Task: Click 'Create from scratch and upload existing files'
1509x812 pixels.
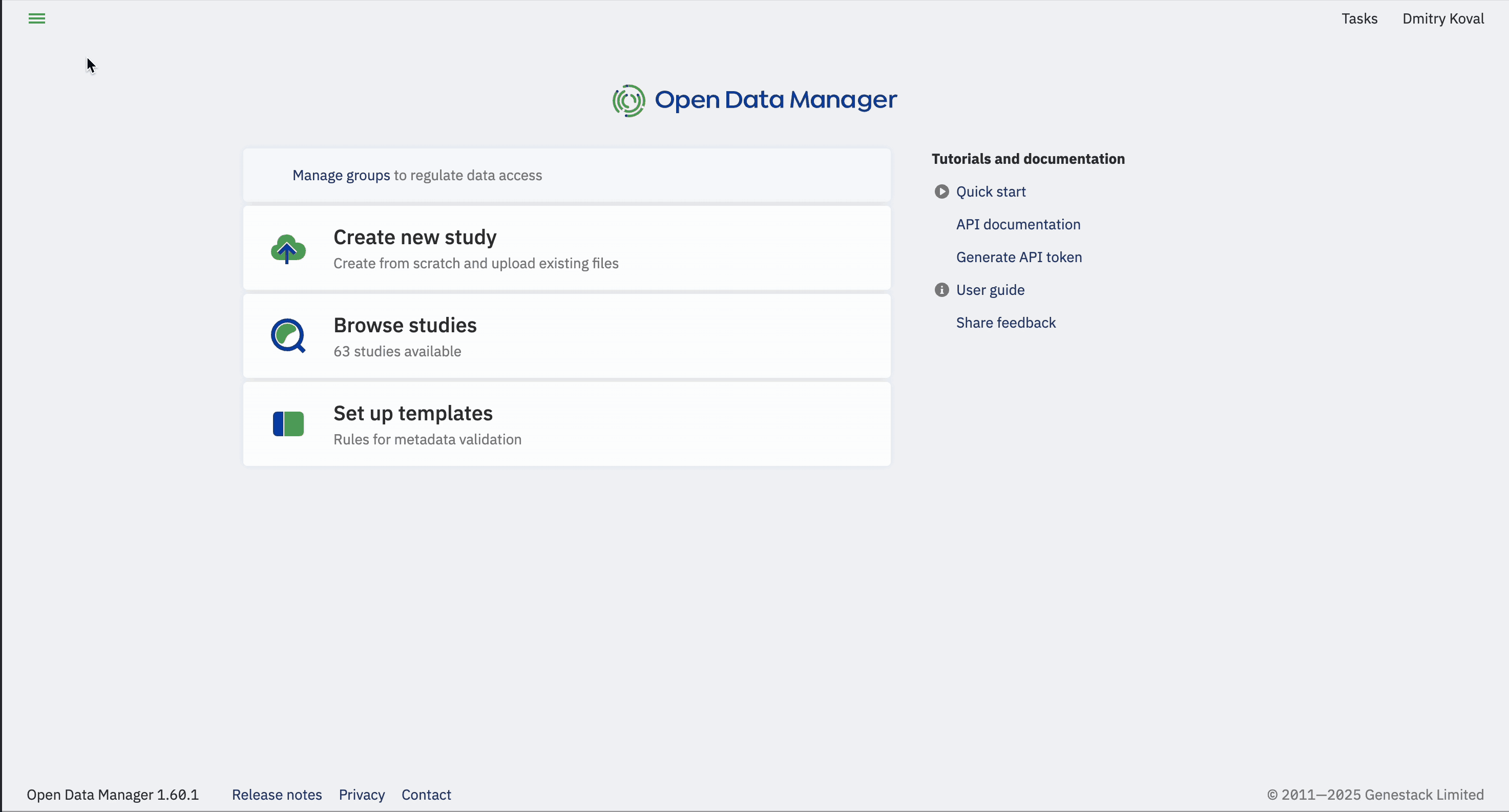Action: [x=476, y=264]
